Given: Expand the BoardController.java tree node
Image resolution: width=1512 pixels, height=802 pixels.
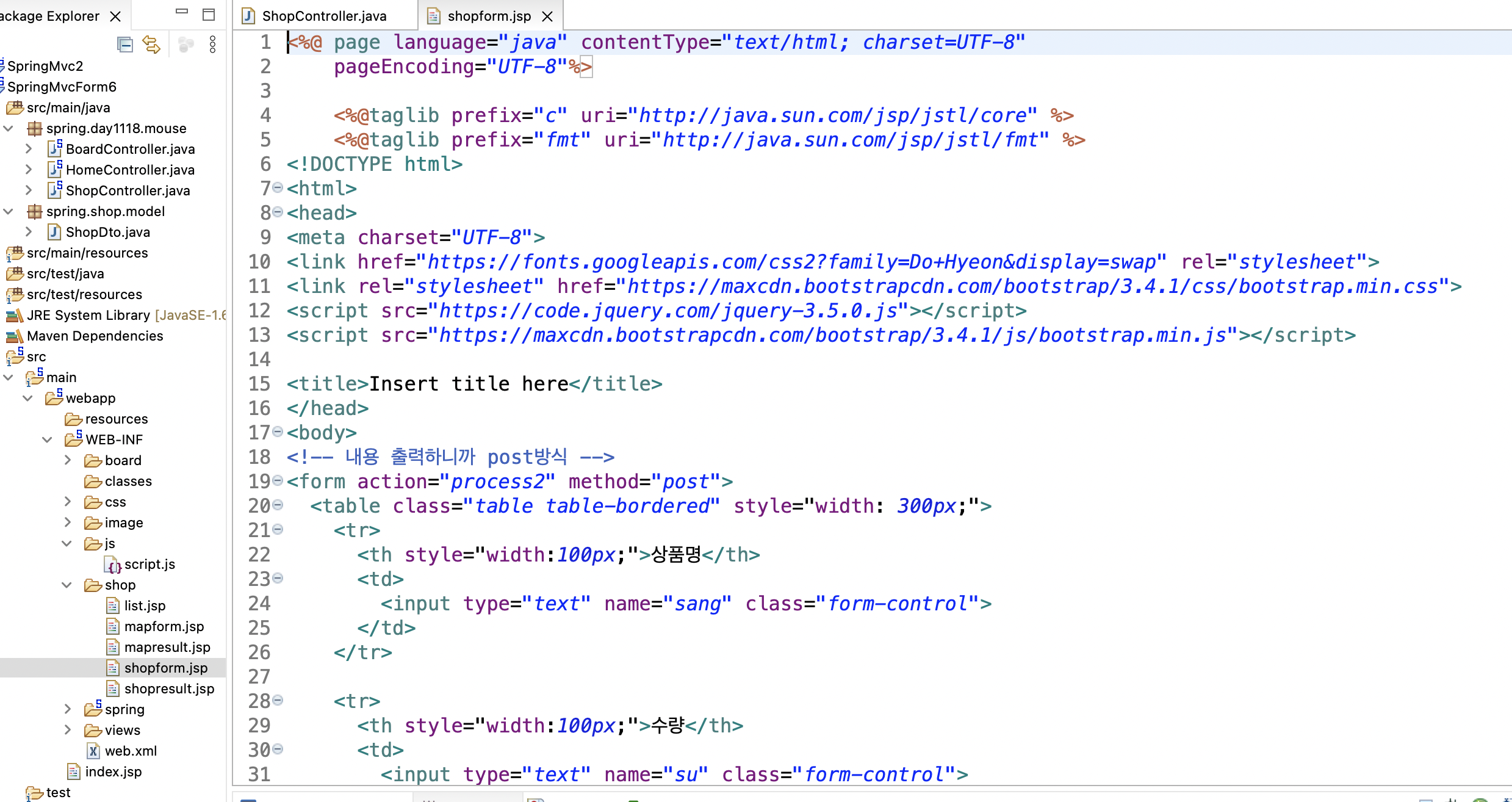Looking at the screenshot, I should [29, 149].
